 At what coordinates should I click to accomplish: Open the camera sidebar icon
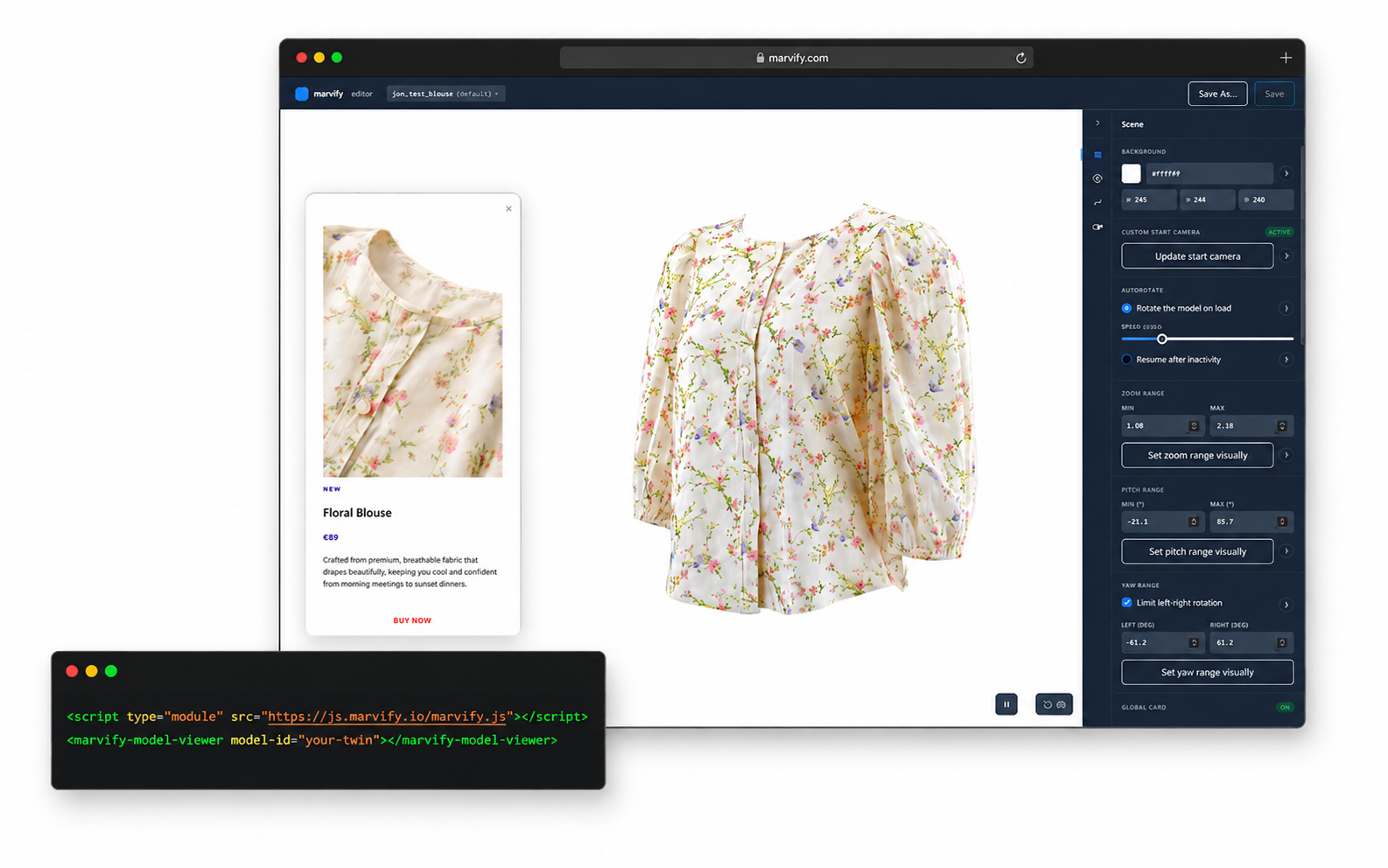1097,227
